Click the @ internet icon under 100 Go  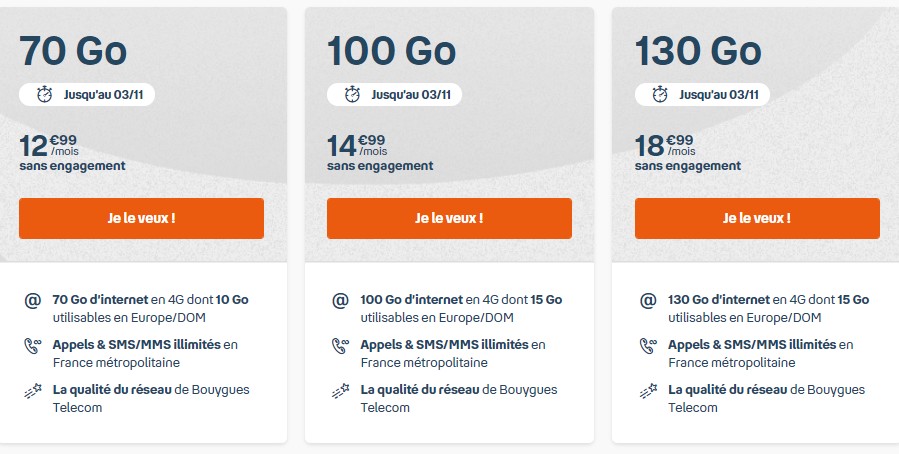(x=340, y=300)
